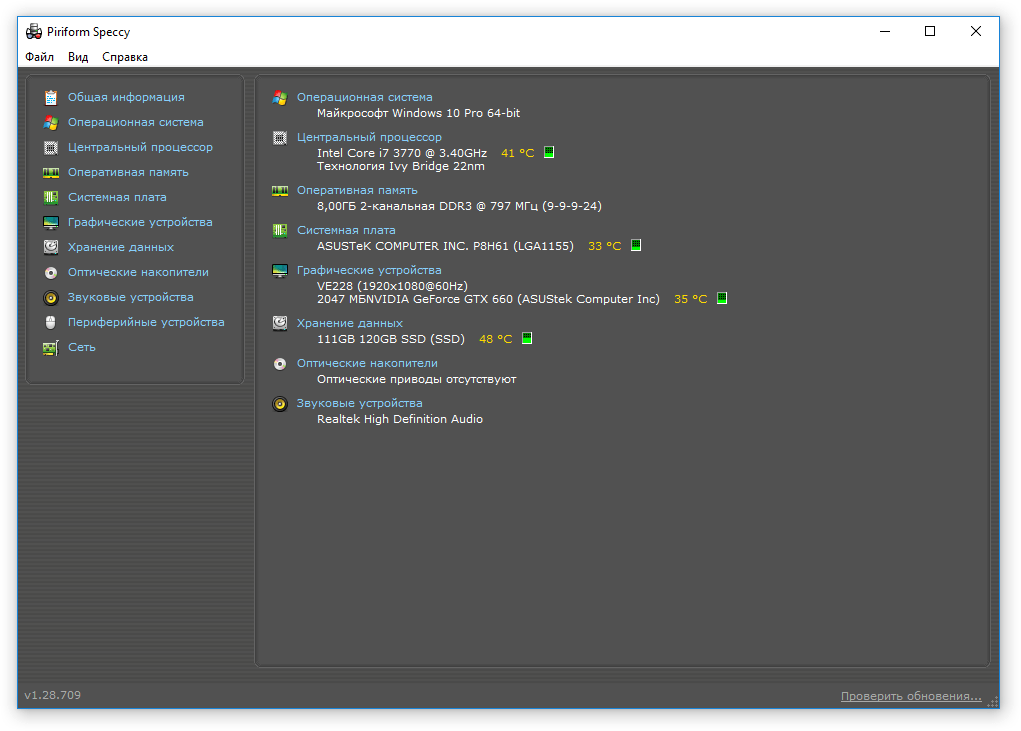Select Центральный процессор in the sidebar
Image resolution: width=1021 pixels, height=731 pixels.
click(x=141, y=147)
